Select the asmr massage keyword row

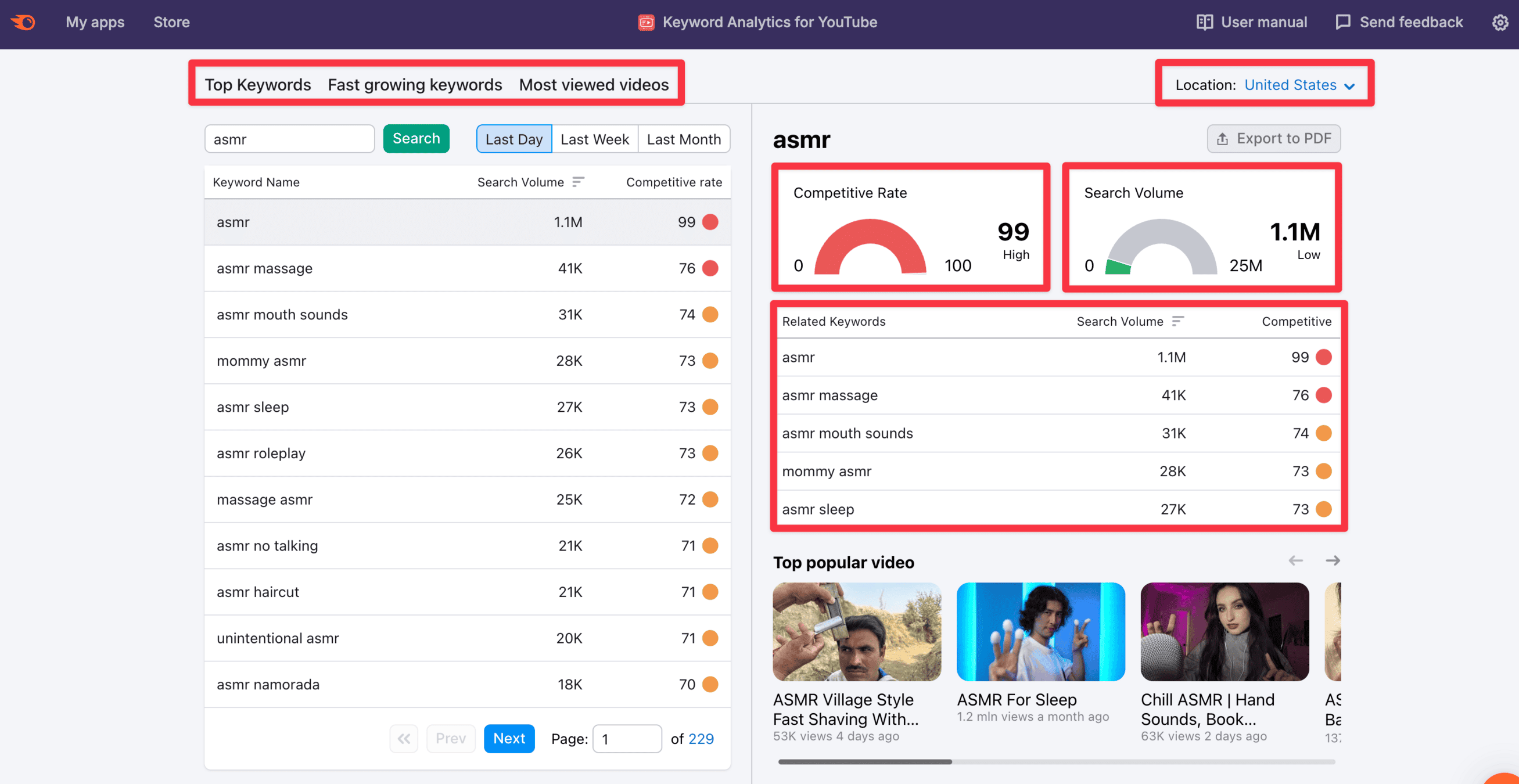[467, 268]
